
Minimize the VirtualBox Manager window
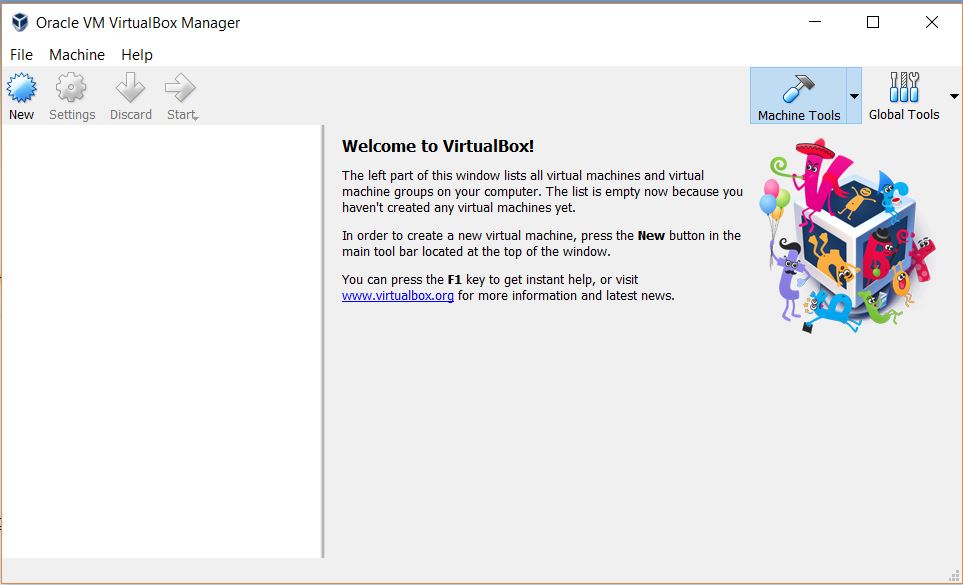pos(816,21)
